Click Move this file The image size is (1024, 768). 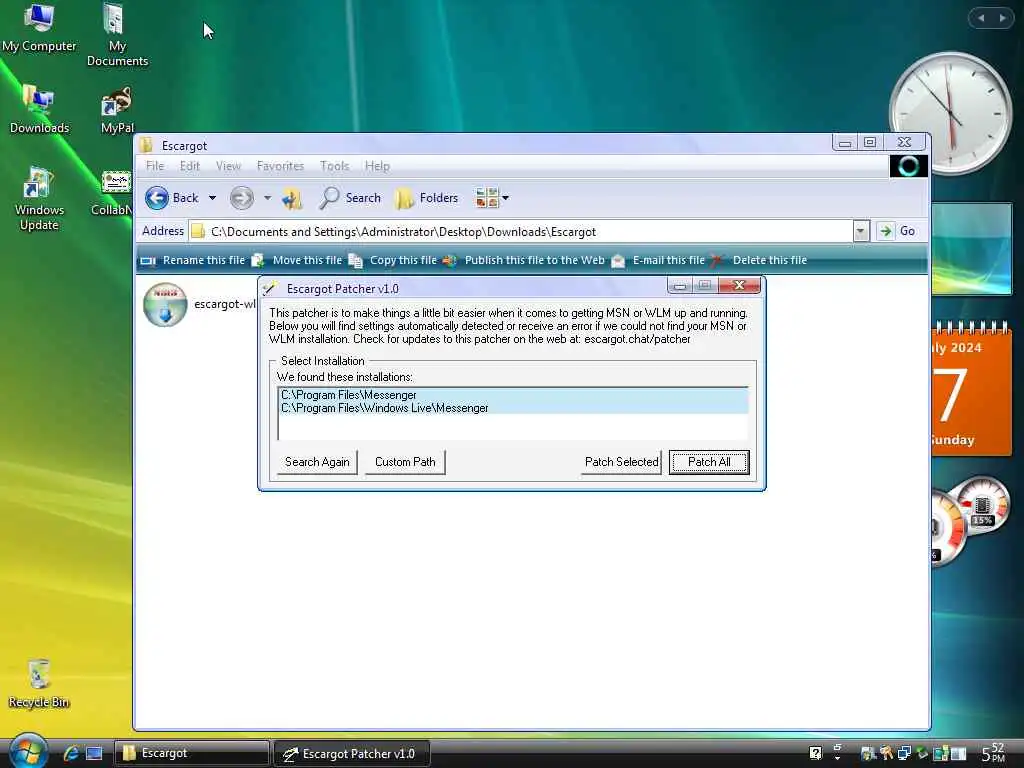pos(297,260)
